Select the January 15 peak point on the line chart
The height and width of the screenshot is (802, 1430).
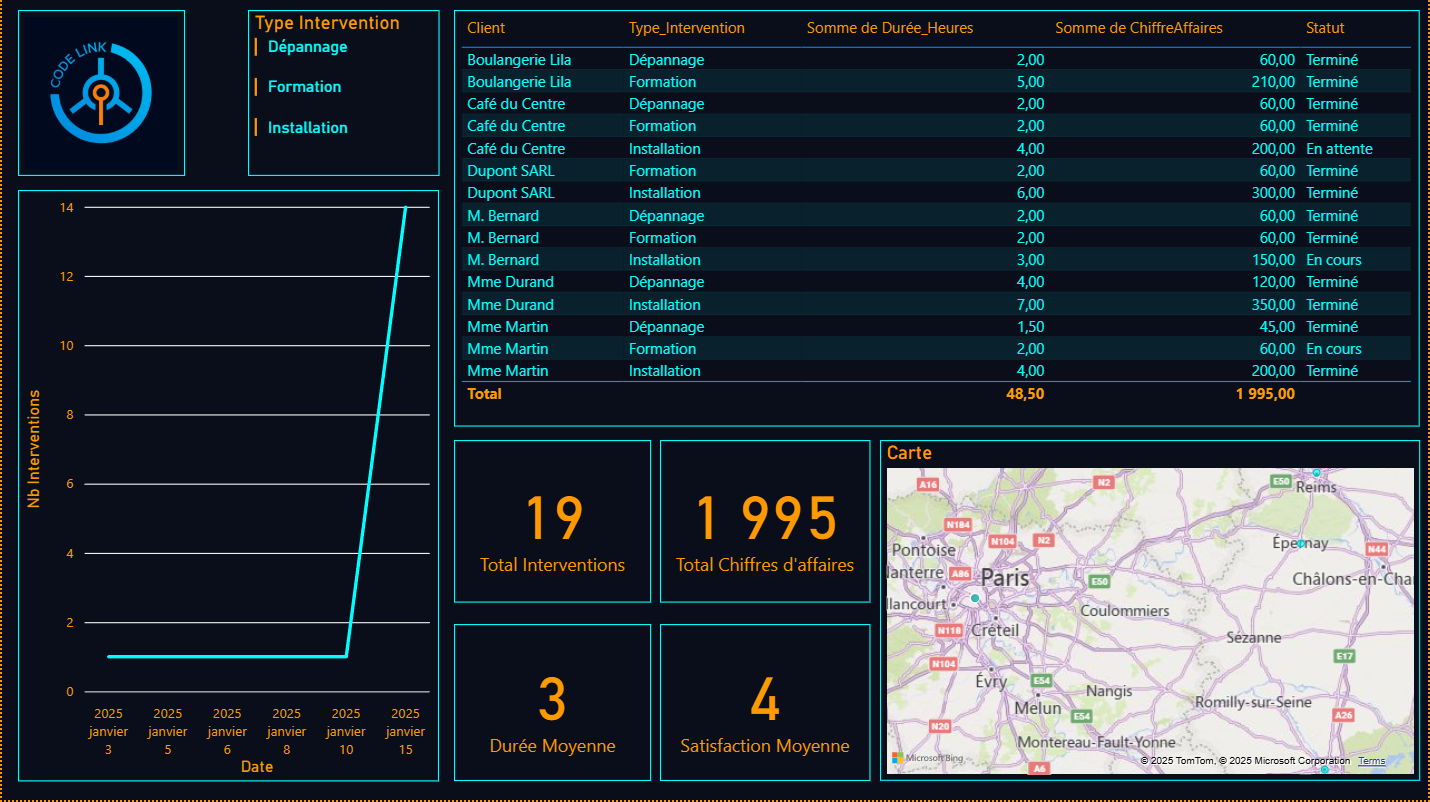coord(405,209)
